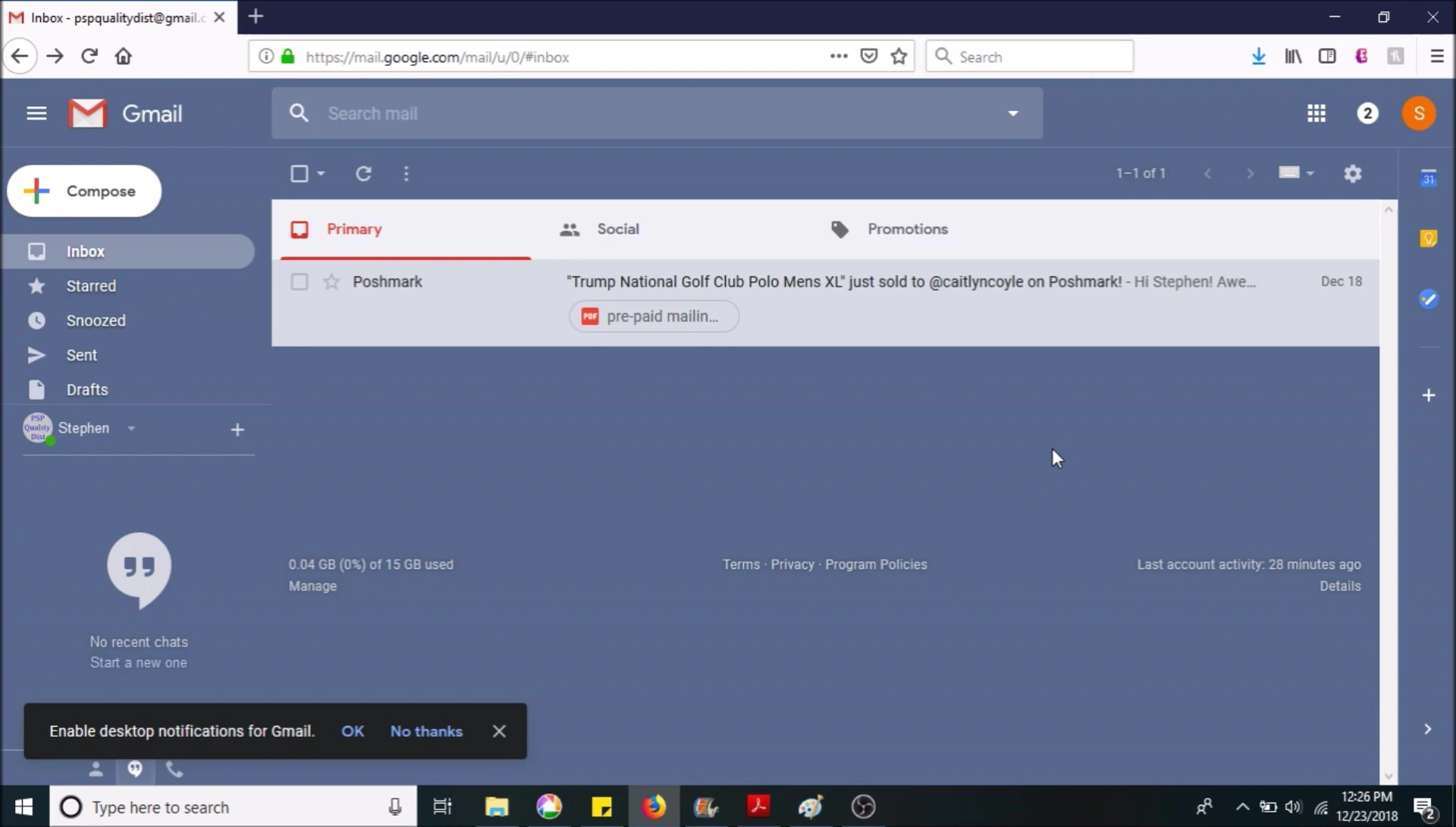1456x827 pixels.
Task: Click the Search mail field
Action: pos(657,114)
